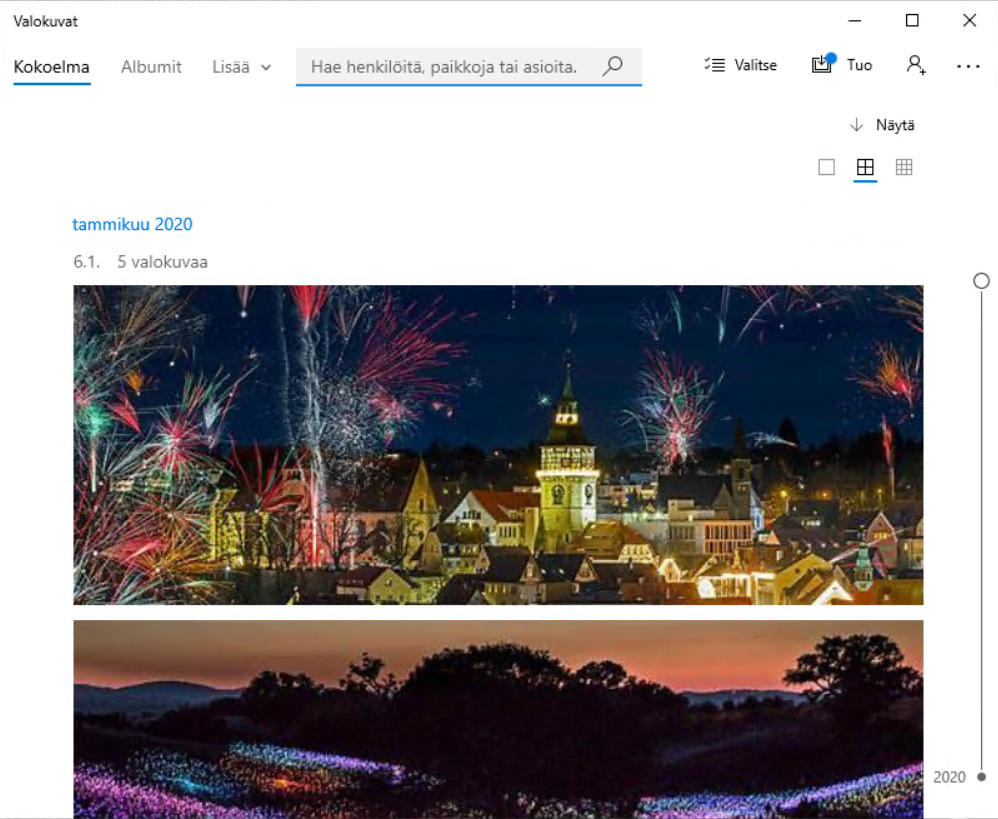Screen dimensions: 998x819
Task: Switch to the Albumit tab
Action: [151, 67]
